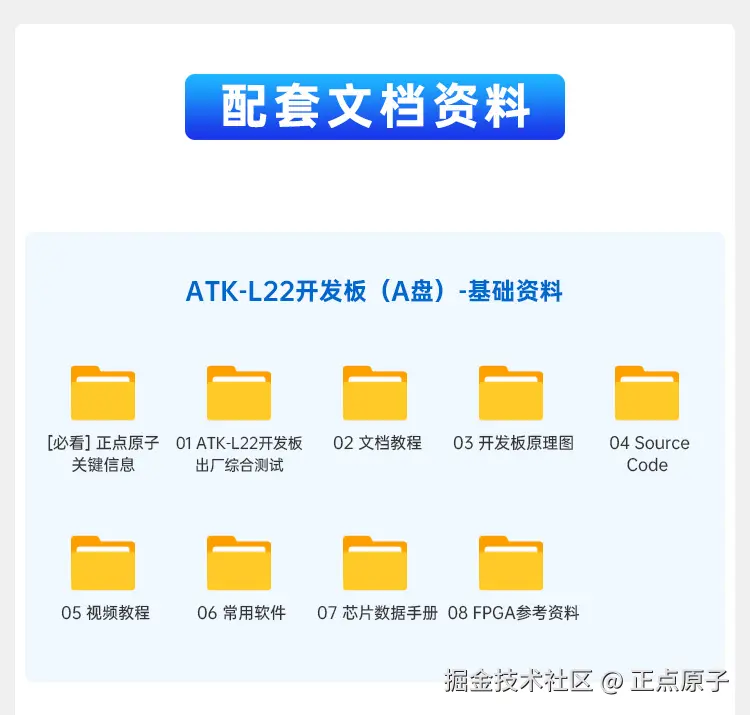The image size is (750, 715).
Task: Open the 07 芯片数据手册 folder icon
Action: pos(375,563)
